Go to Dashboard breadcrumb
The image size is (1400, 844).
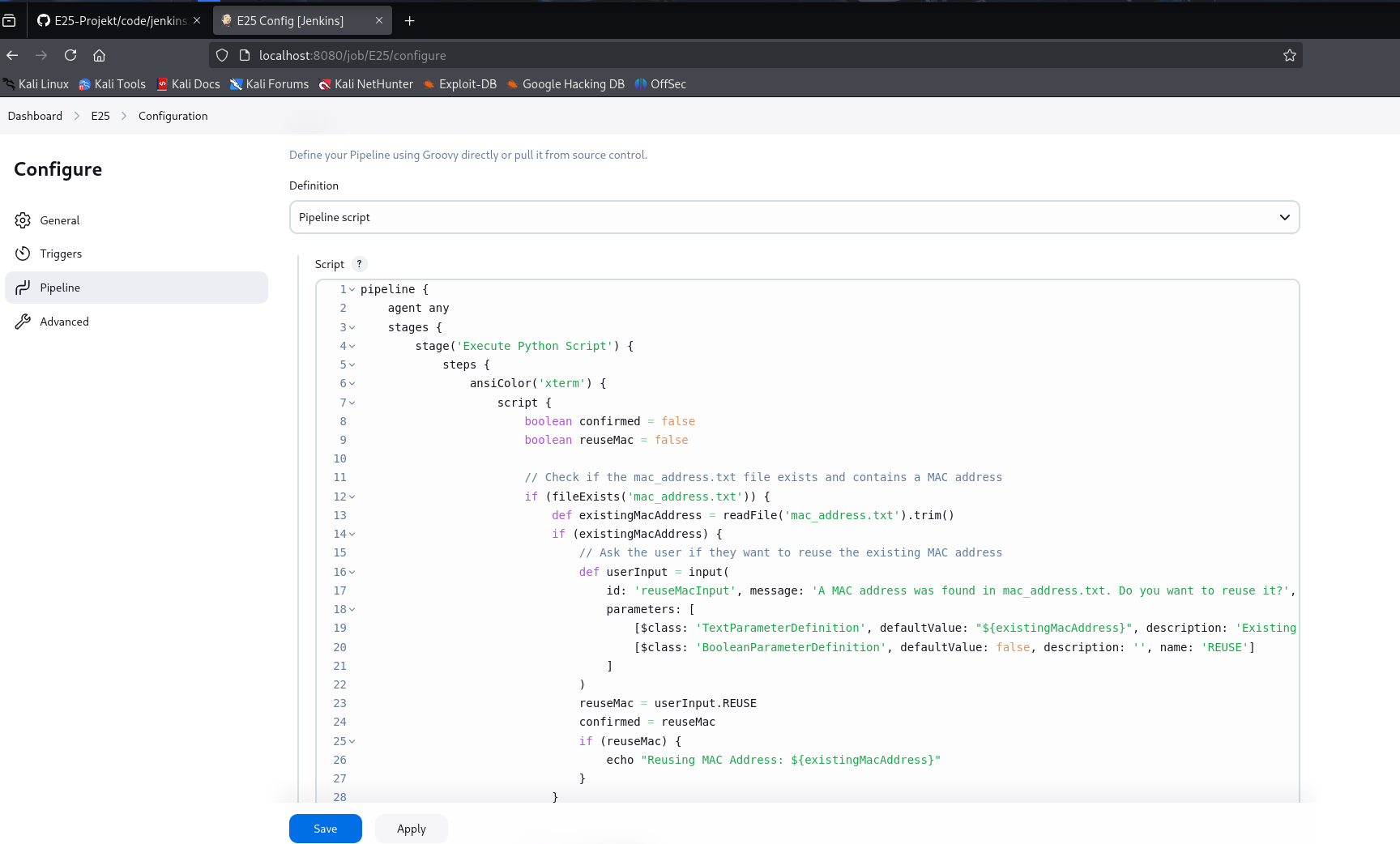(x=35, y=116)
